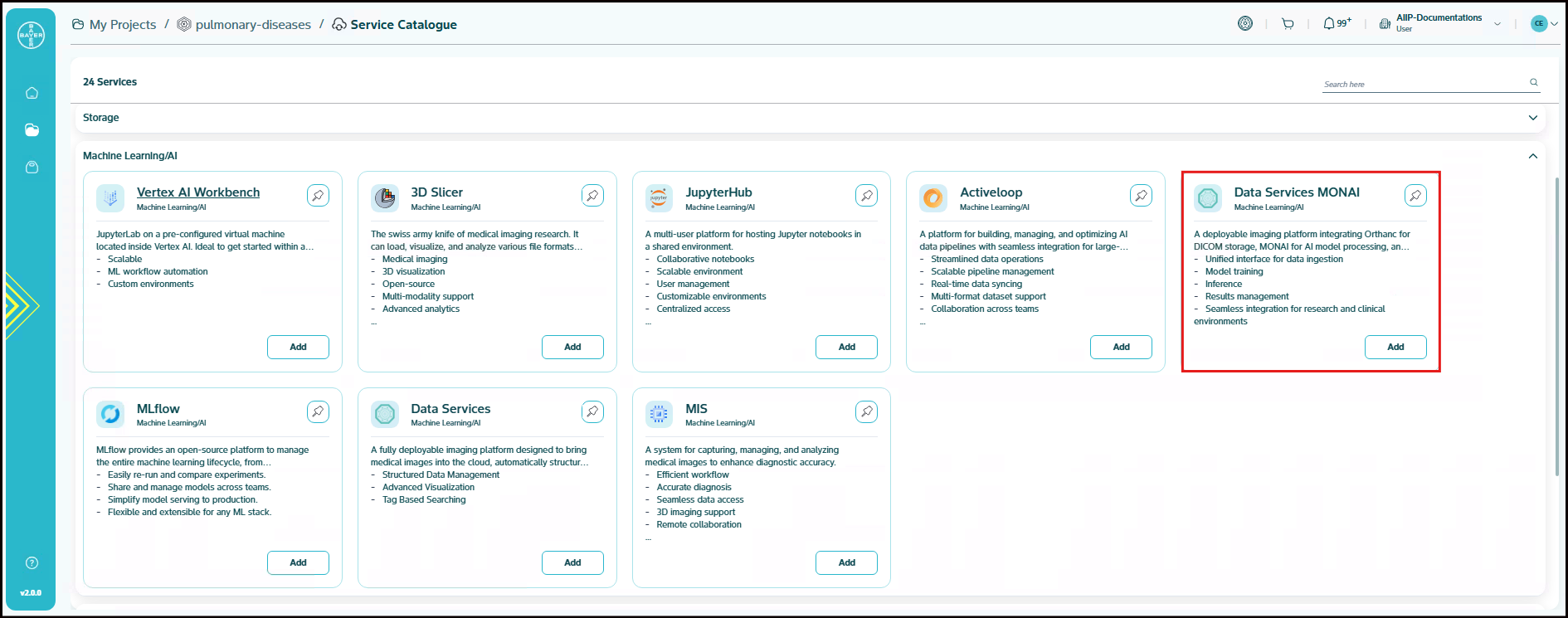
Task: Open the shopping cart icon
Action: [x=1288, y=24]
